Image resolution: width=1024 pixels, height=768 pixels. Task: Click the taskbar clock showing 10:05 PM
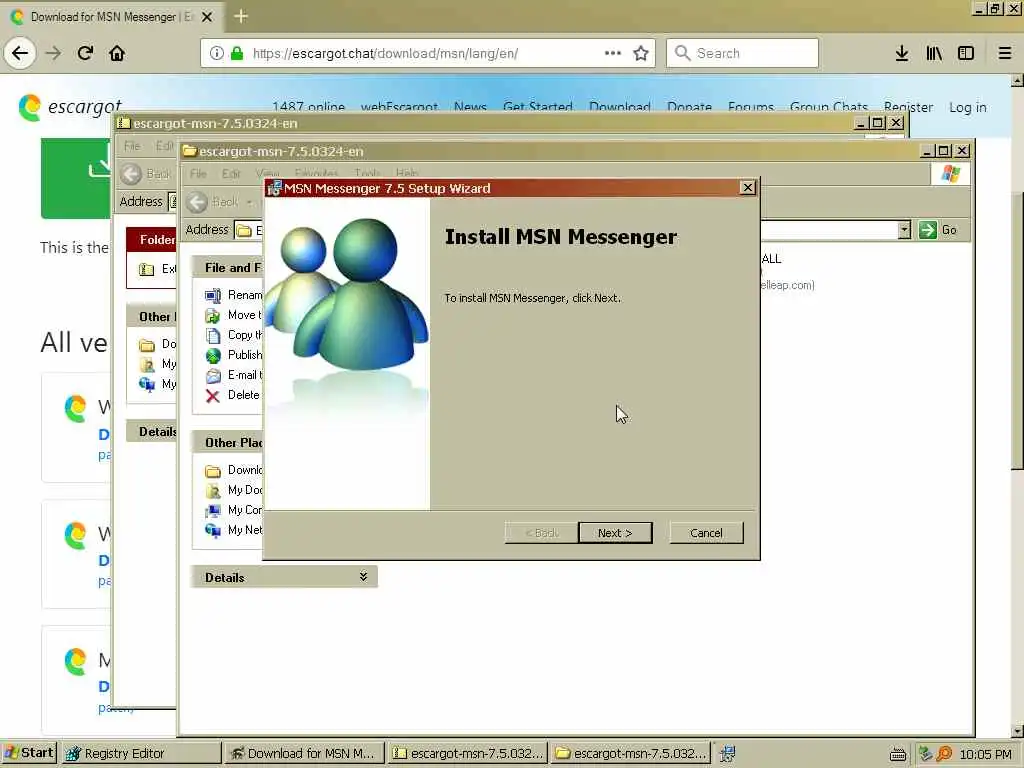[986, 754]
